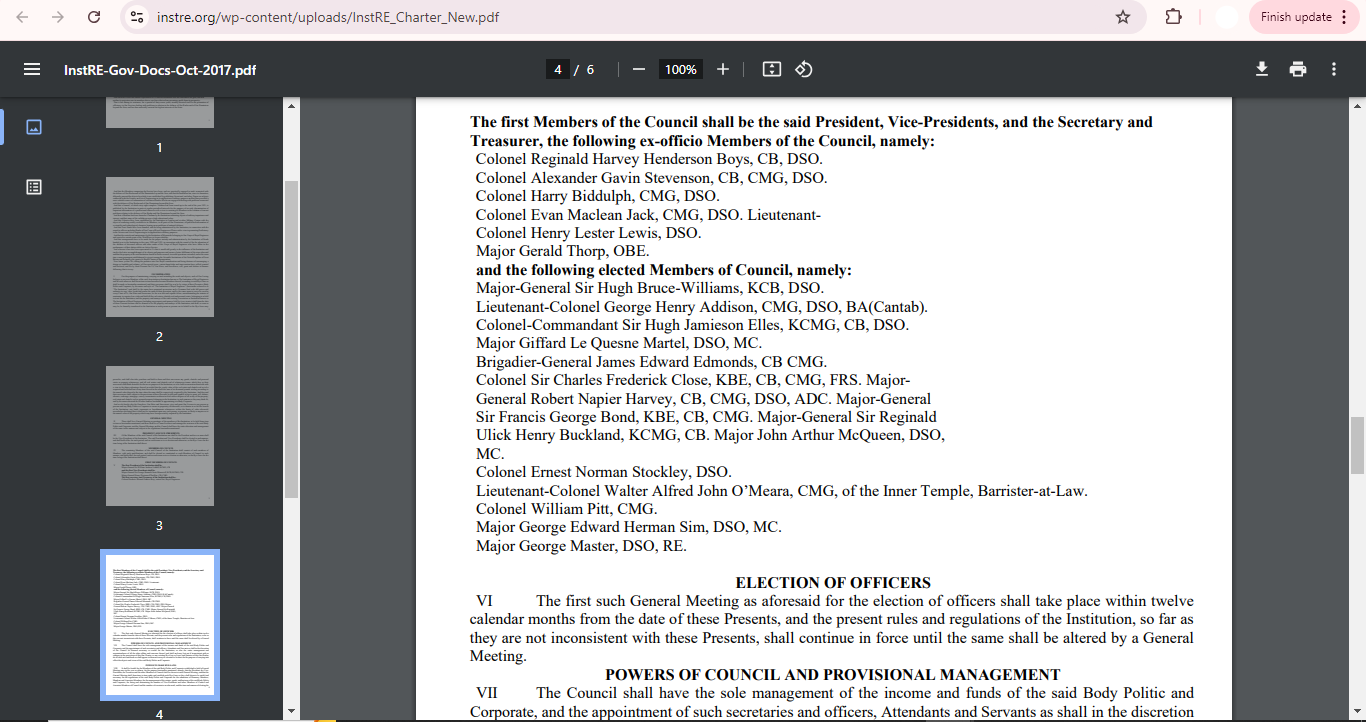Click the 100% zoom level field
This screenshot has width=1366, height=722.
681,70
